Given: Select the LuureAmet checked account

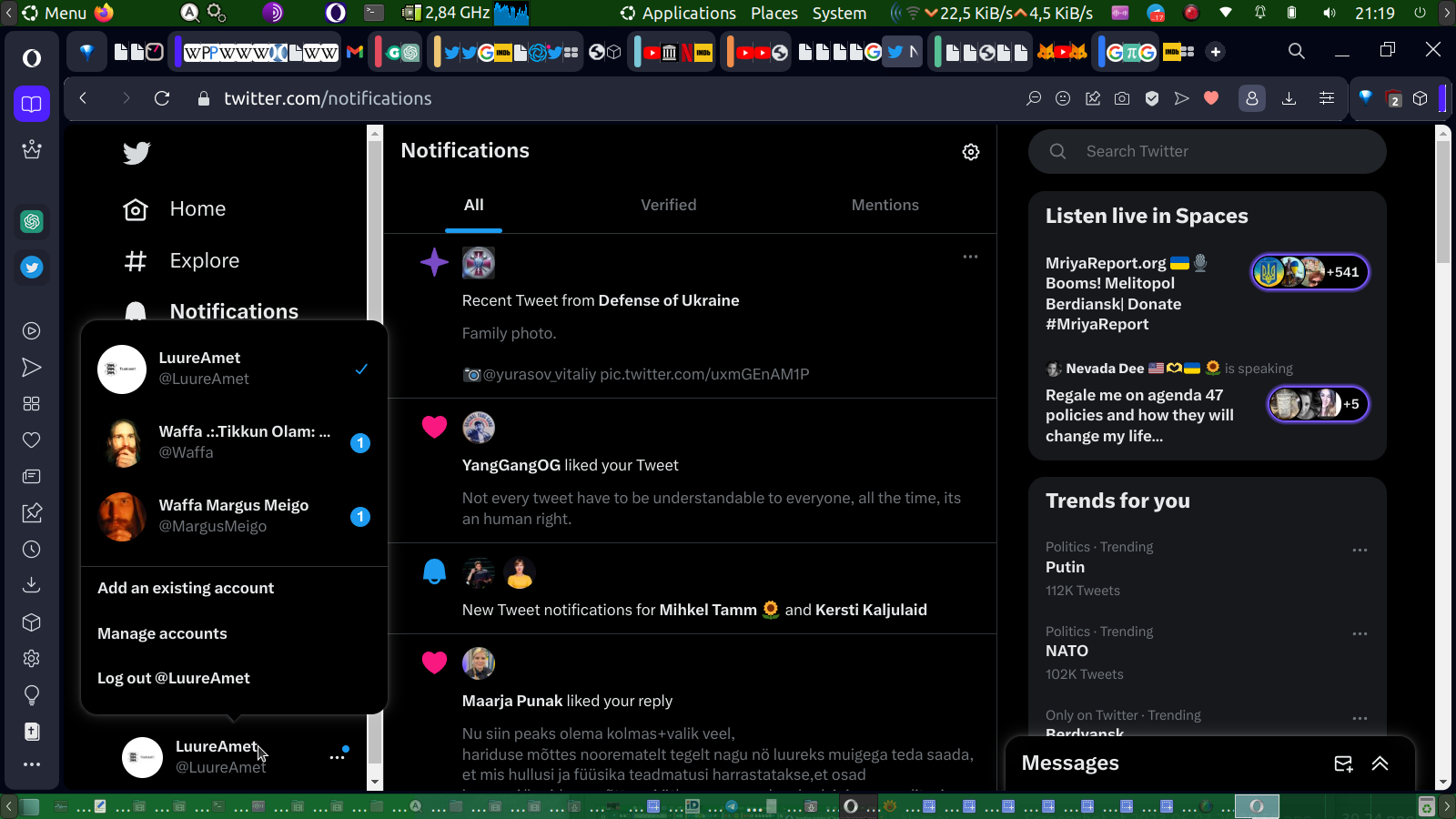Looking at the screenshot, I should coord(234,369).
